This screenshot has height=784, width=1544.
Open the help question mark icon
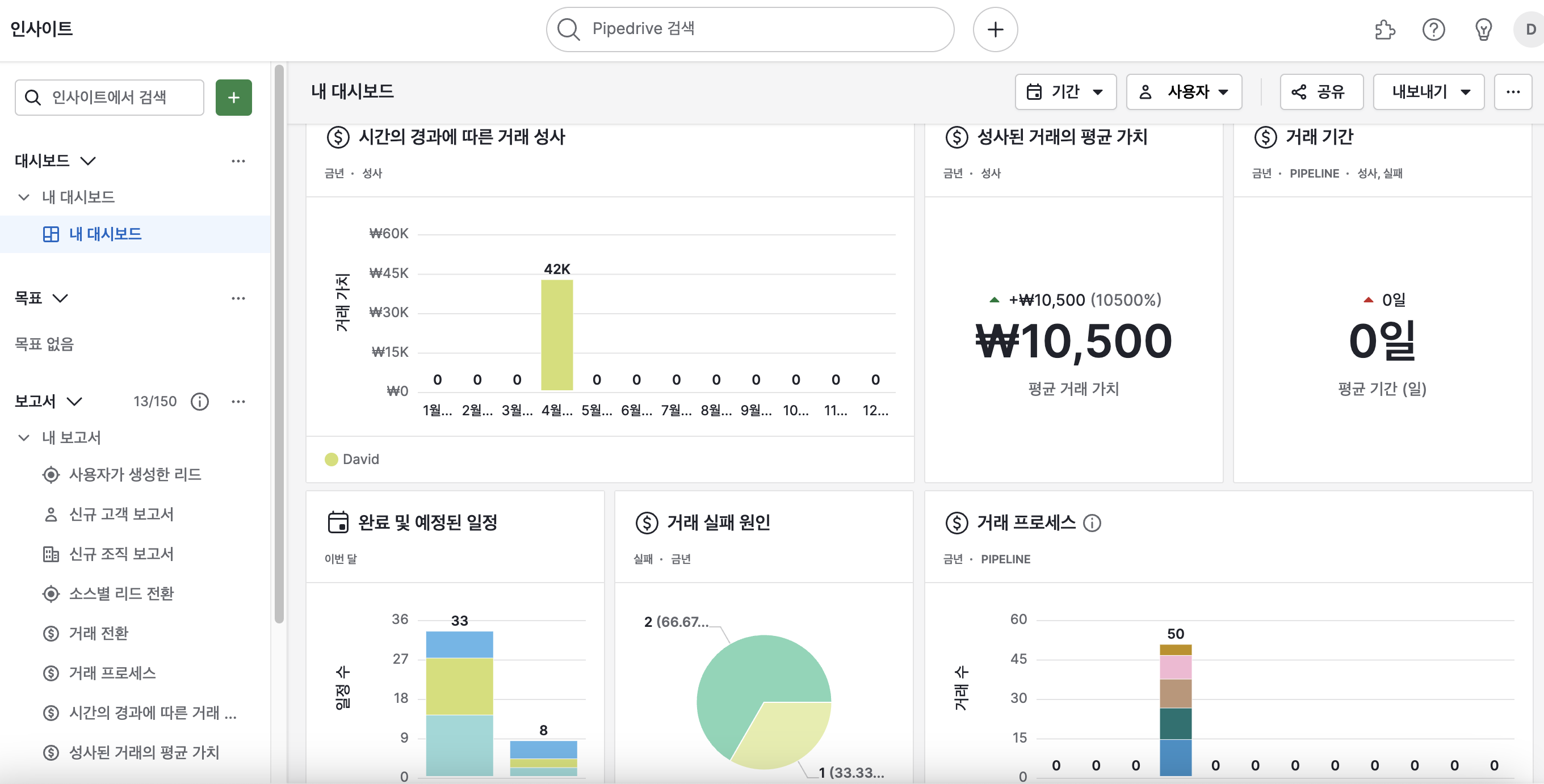coord(1433,29)
